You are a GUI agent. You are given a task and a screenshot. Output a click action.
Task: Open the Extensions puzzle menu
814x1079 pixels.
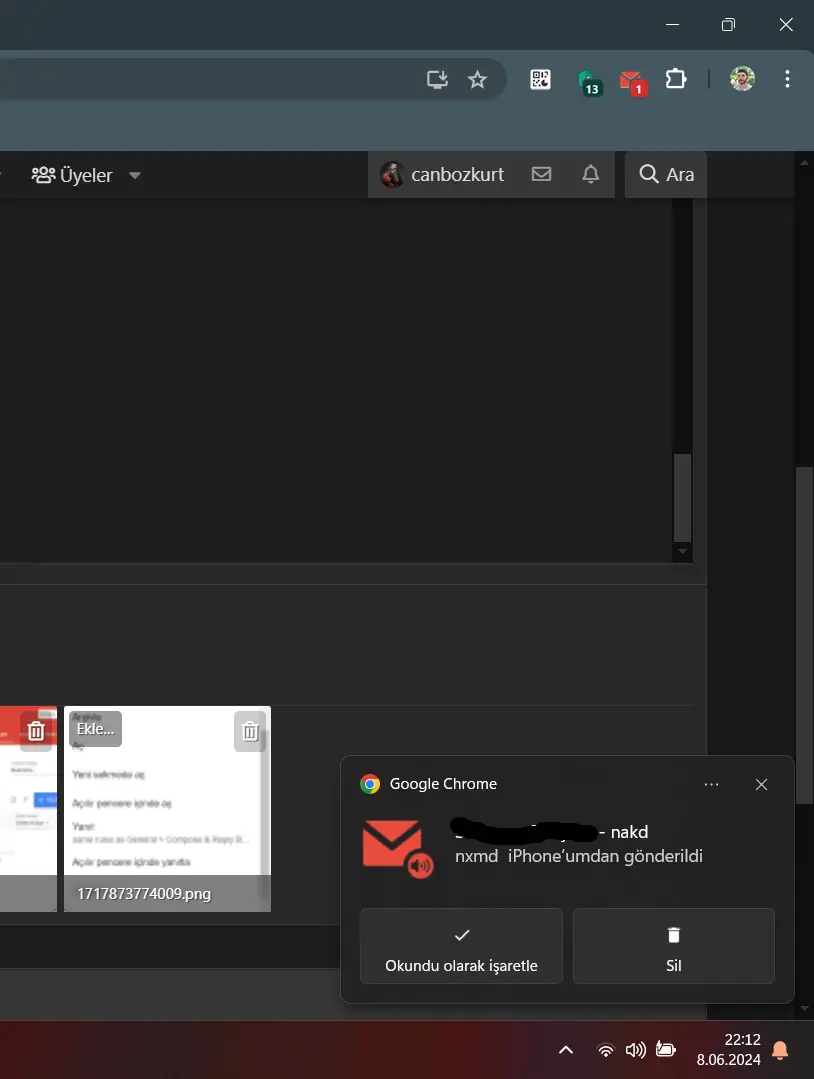[x=676, y=79]
